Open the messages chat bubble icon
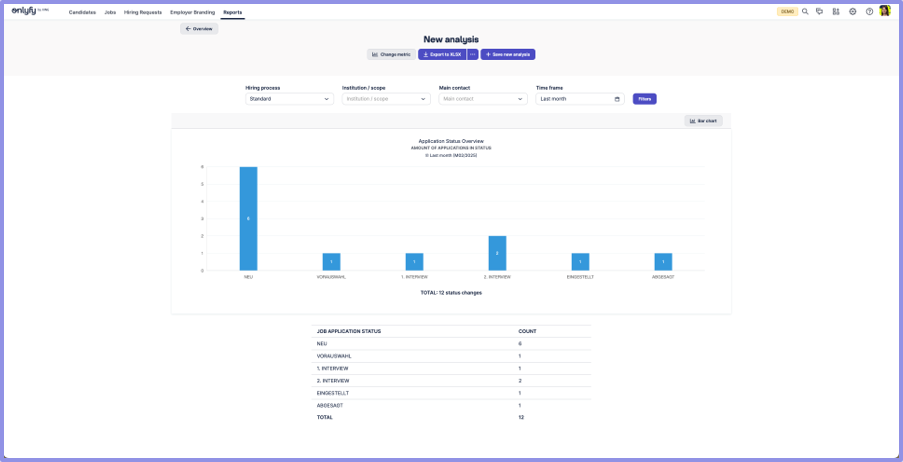The image size is (903, 462). (820, 12)
